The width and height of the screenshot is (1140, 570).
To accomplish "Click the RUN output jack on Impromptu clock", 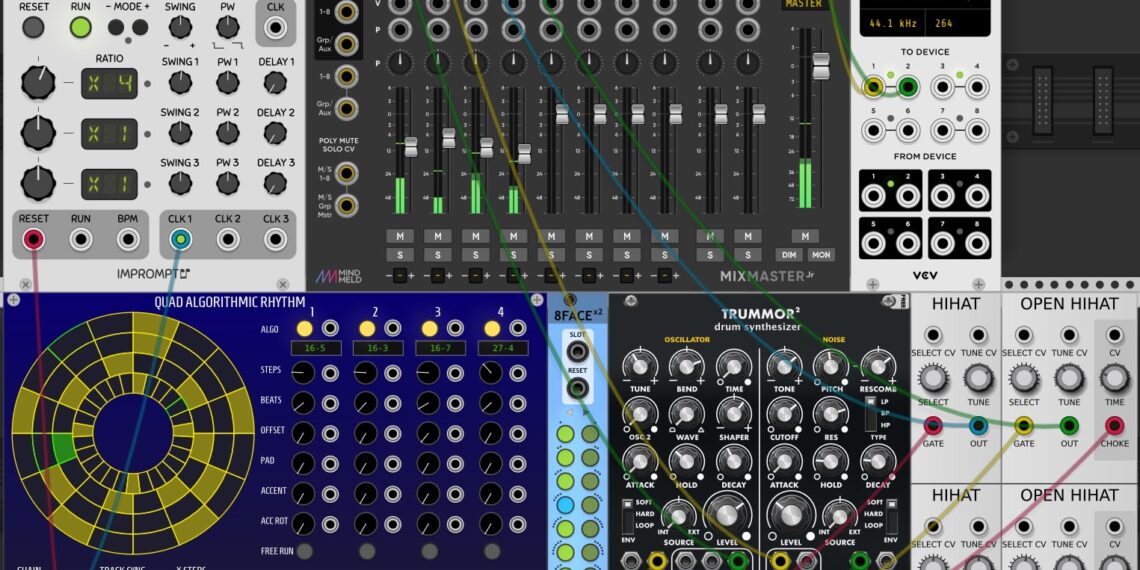I will coord(81,239).
